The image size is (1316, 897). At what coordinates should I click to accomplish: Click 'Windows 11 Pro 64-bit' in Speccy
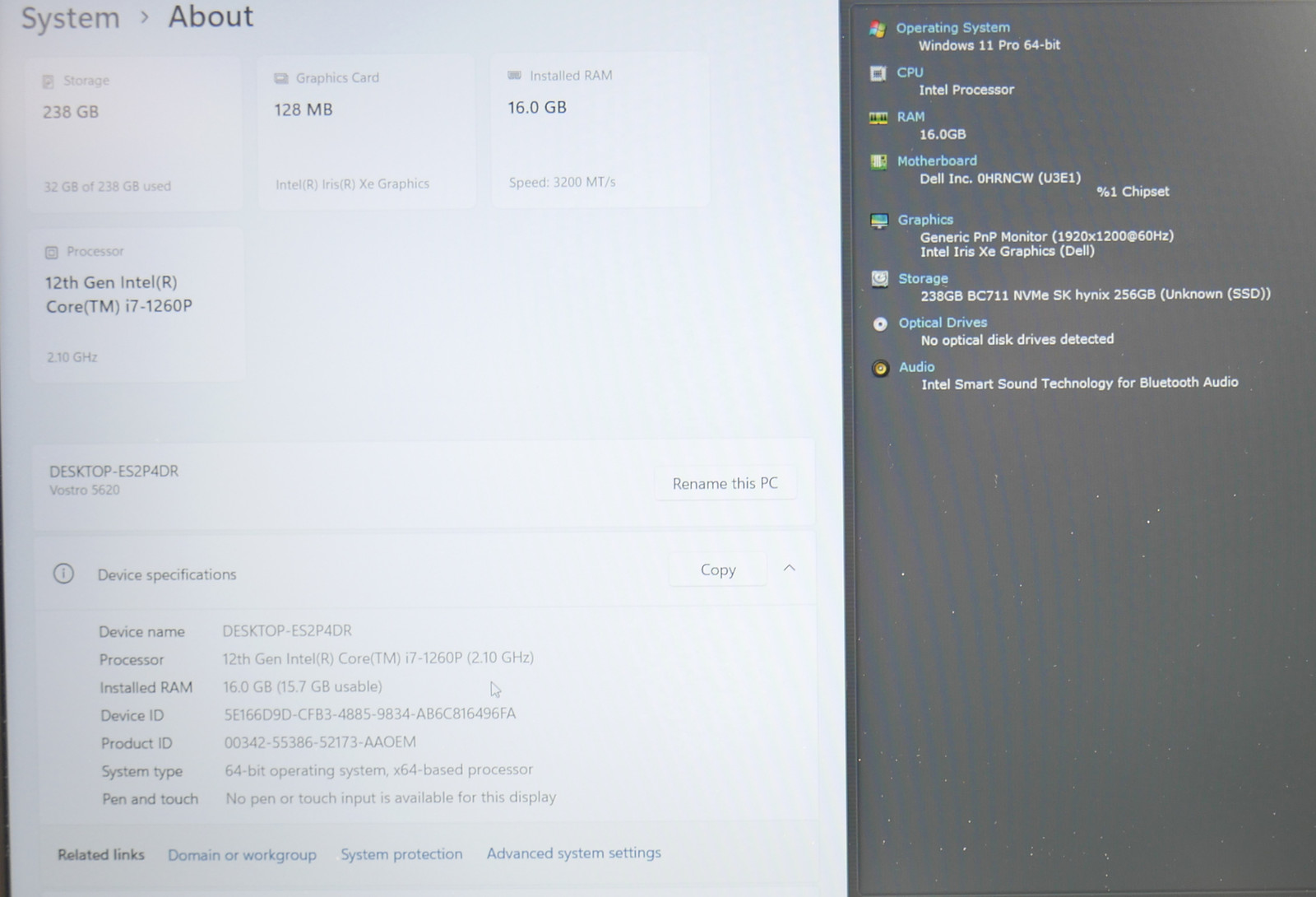pos(989,45)
